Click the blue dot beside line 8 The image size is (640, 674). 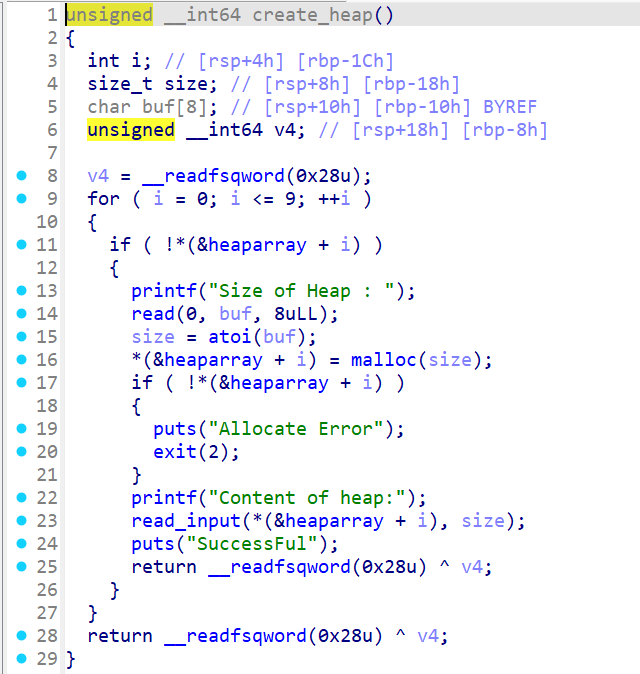click(22, 176)
